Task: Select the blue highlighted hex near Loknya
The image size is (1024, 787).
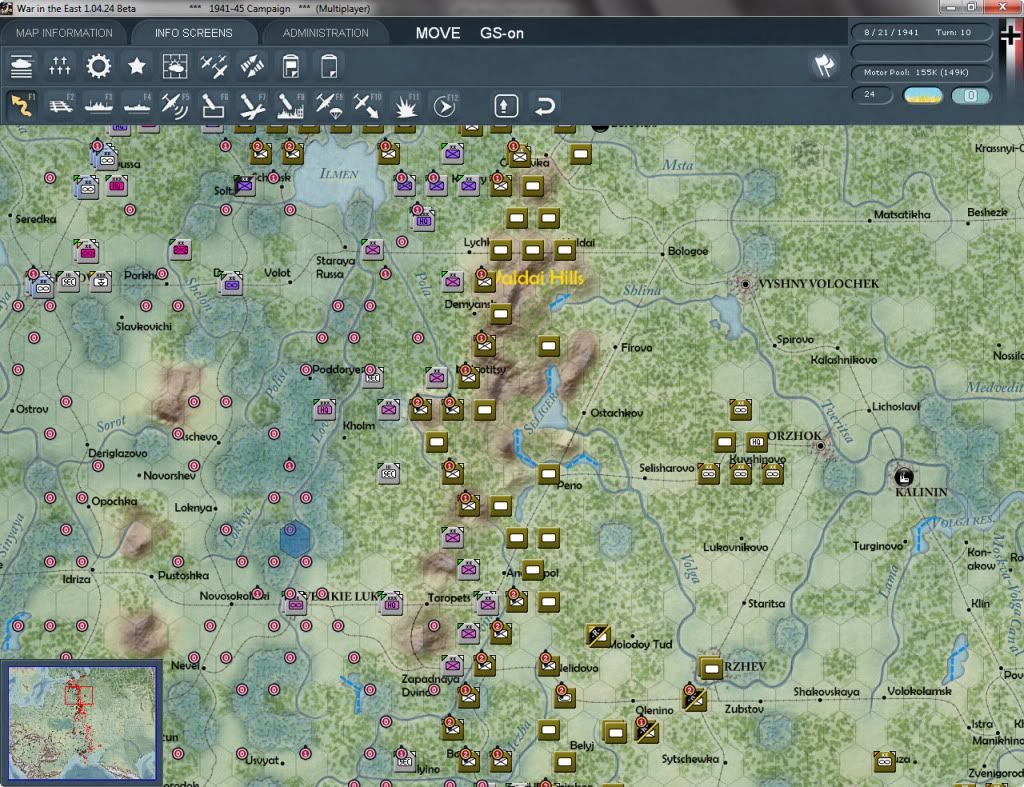Action: 295,539
